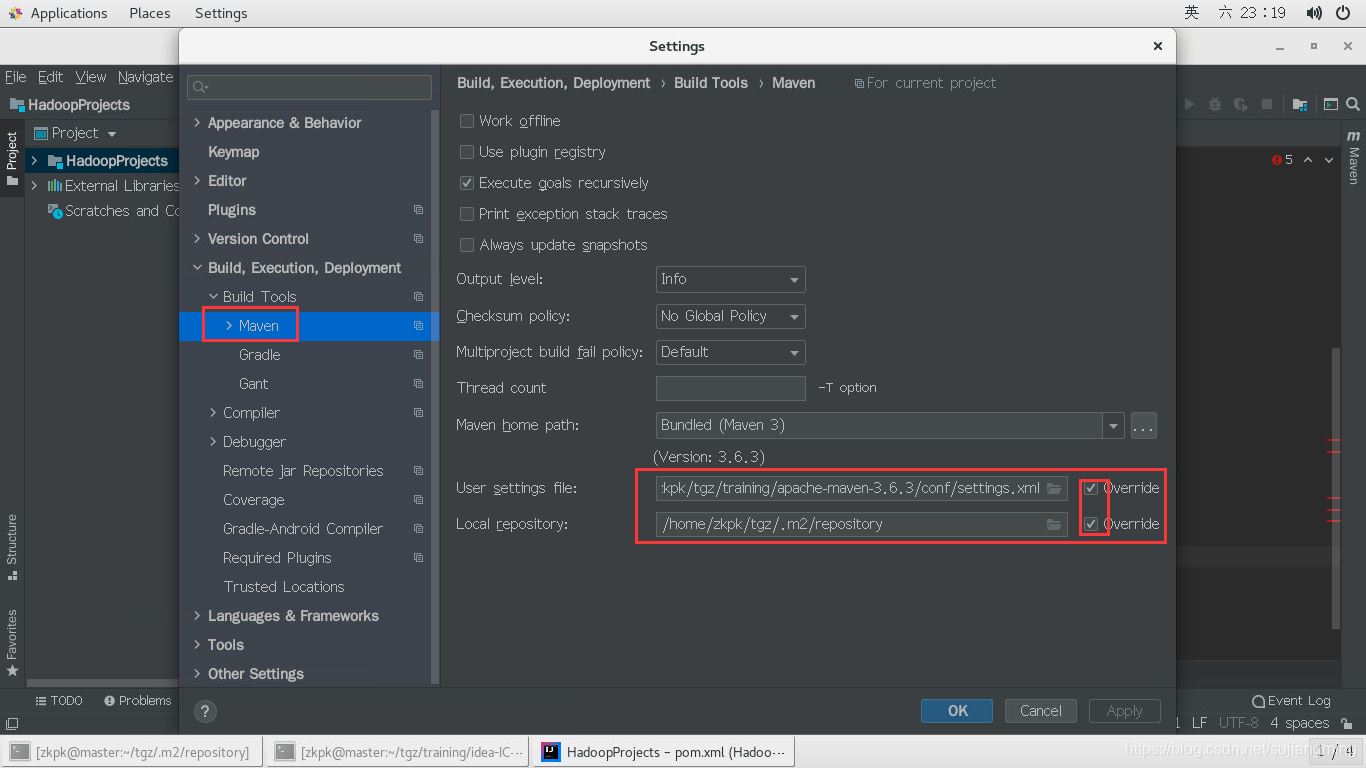Uncheck Execute goals recursively

[x=466, y=183]
